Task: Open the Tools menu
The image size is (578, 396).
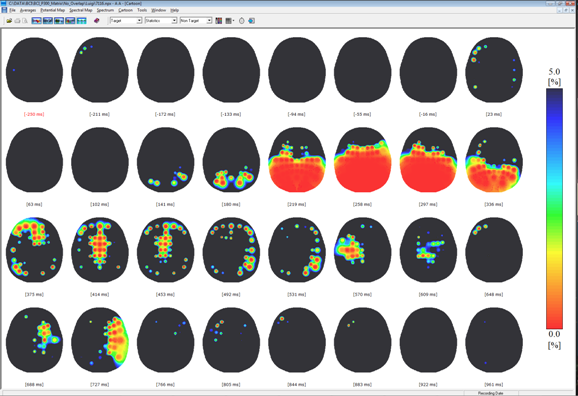Action: pyautogui.click(x=142, y=10)
